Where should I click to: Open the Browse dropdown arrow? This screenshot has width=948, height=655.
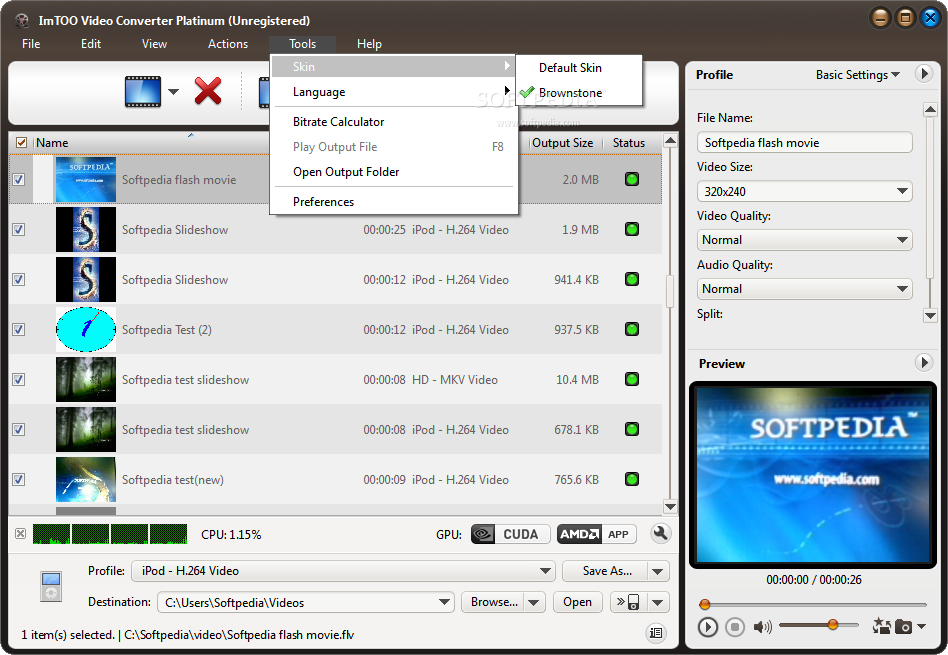tap(533, 602)
